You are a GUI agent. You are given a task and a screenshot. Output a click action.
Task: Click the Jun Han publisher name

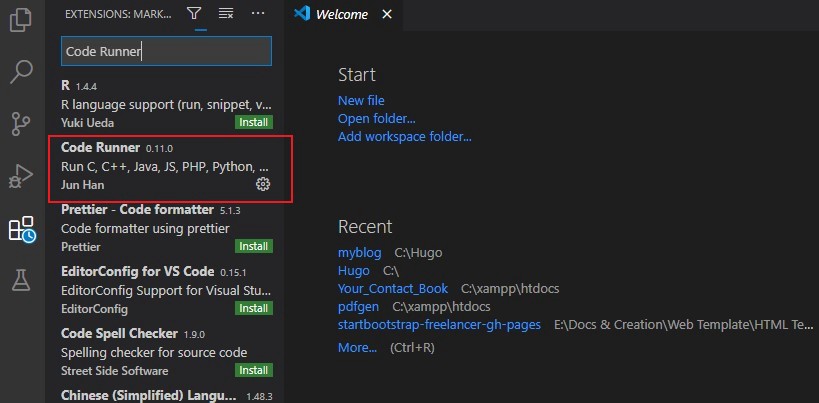pos(82,185)
